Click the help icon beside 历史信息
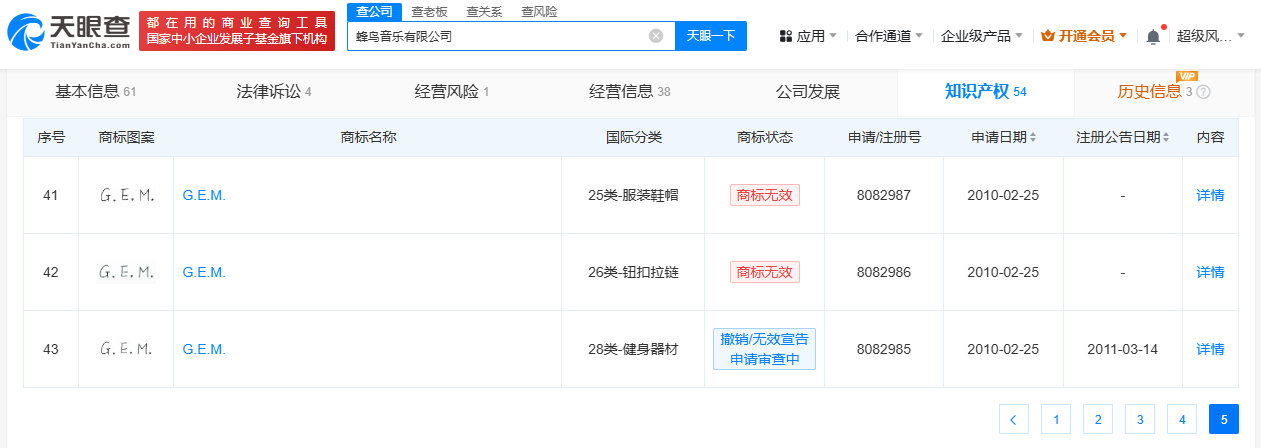Image resolution: width=1261 pixels, height=448 pixels. pyautogui.click(x=1203, y=92)
